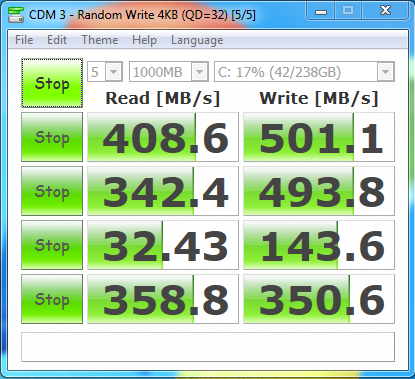Select the 350.6 write result
415x379 pixels.
[319, 299]
